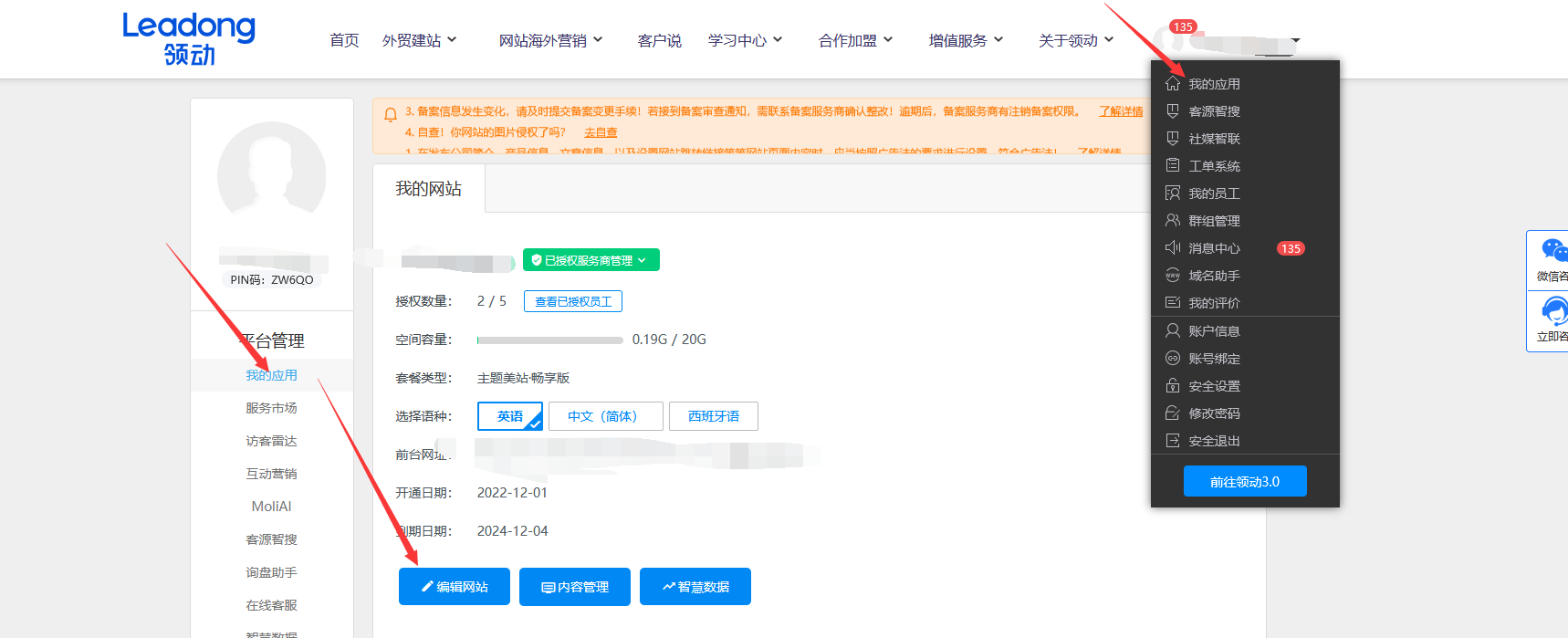Viewport: 1568px width, 638px height.
Task: Click the 我的员工 icon
Action: tap(1173, 193)
